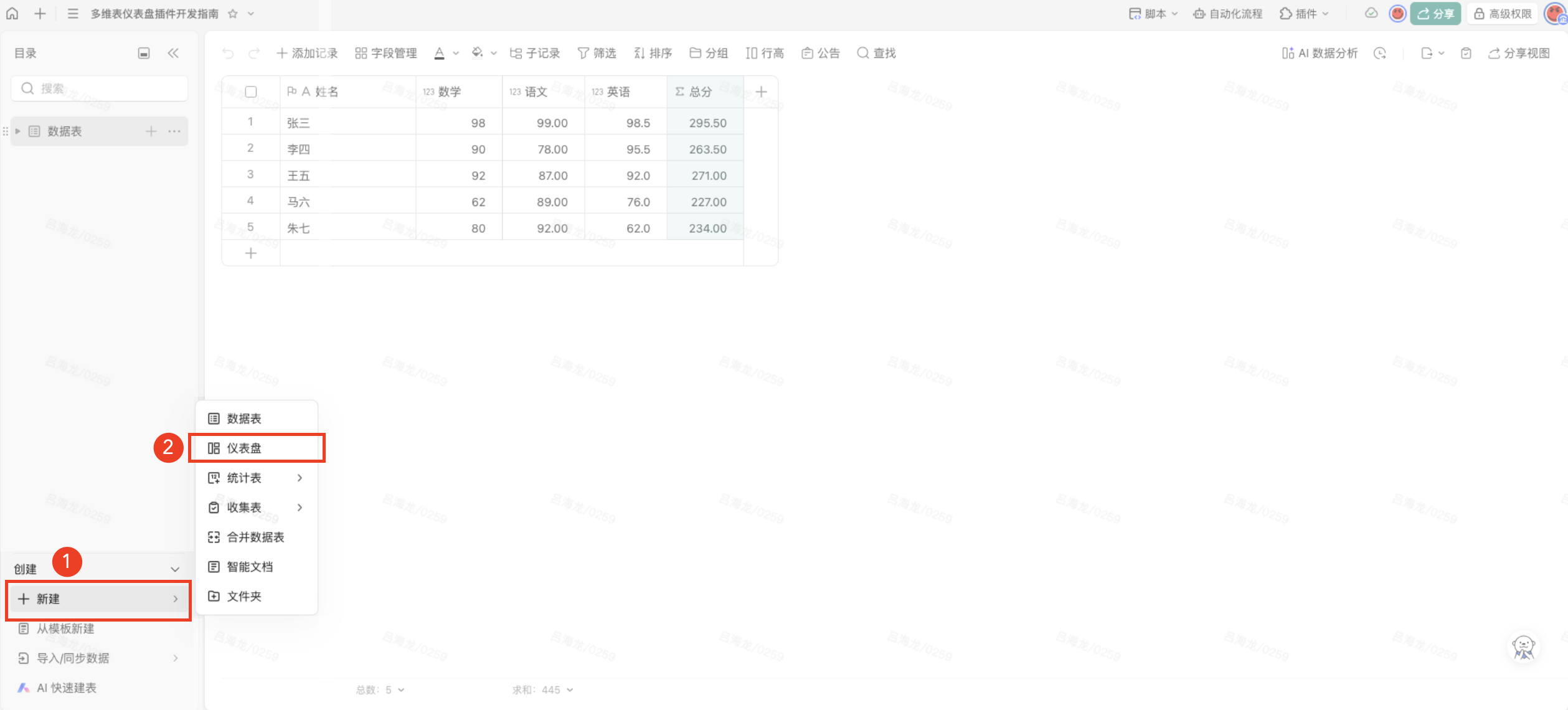This screenshot has width=1568, height=710.
Task: Open the 查找 search tool
Action: (x=876, y=53)
